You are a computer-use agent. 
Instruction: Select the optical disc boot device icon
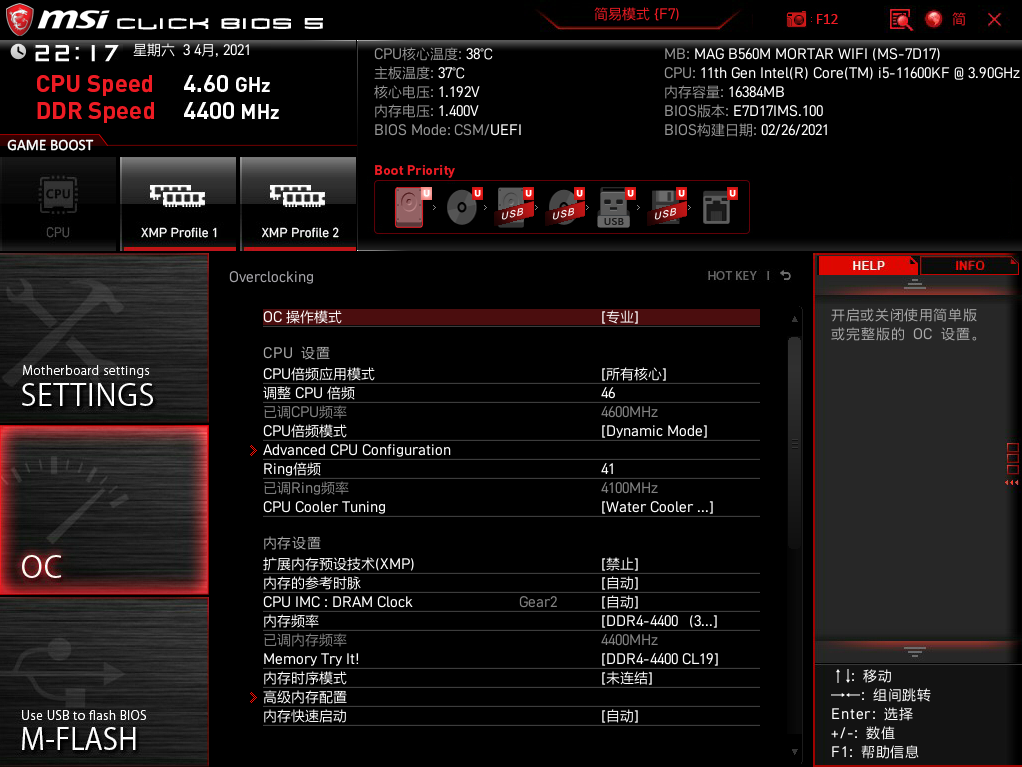pyautogui.click(x=462, y=207)
